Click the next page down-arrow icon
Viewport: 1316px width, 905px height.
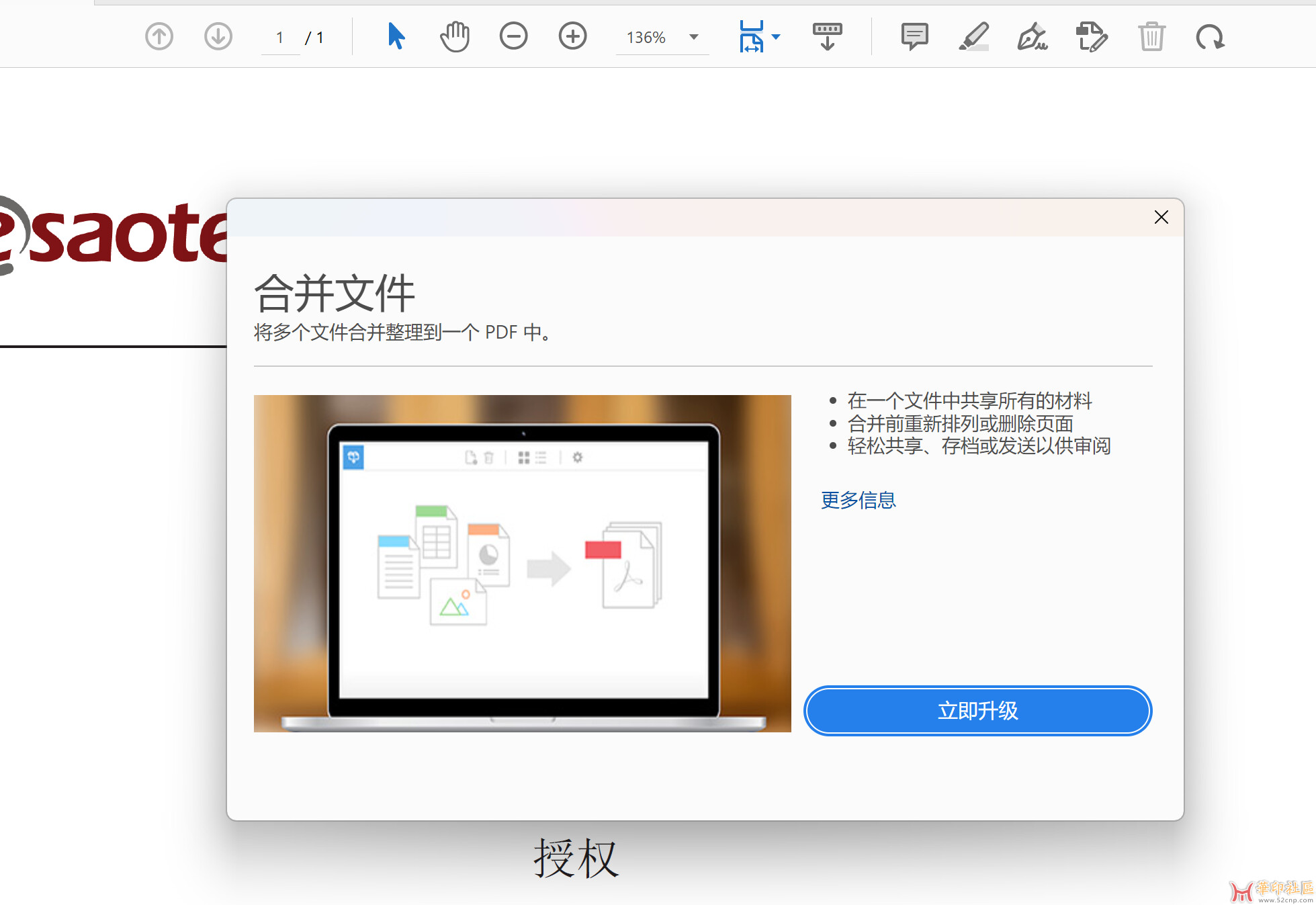pyautogui.click(x=218, y=36)
